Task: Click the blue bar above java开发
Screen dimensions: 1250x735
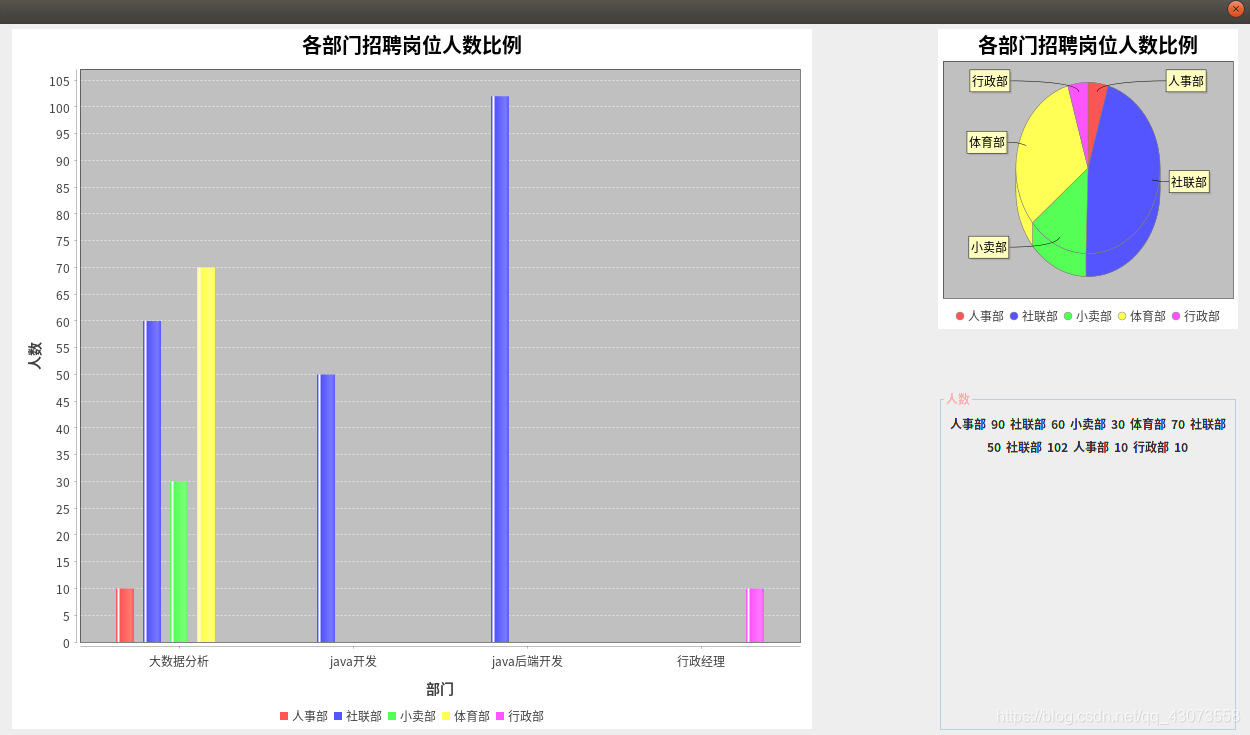Action: pyautogui.click(x=327, y=508)
